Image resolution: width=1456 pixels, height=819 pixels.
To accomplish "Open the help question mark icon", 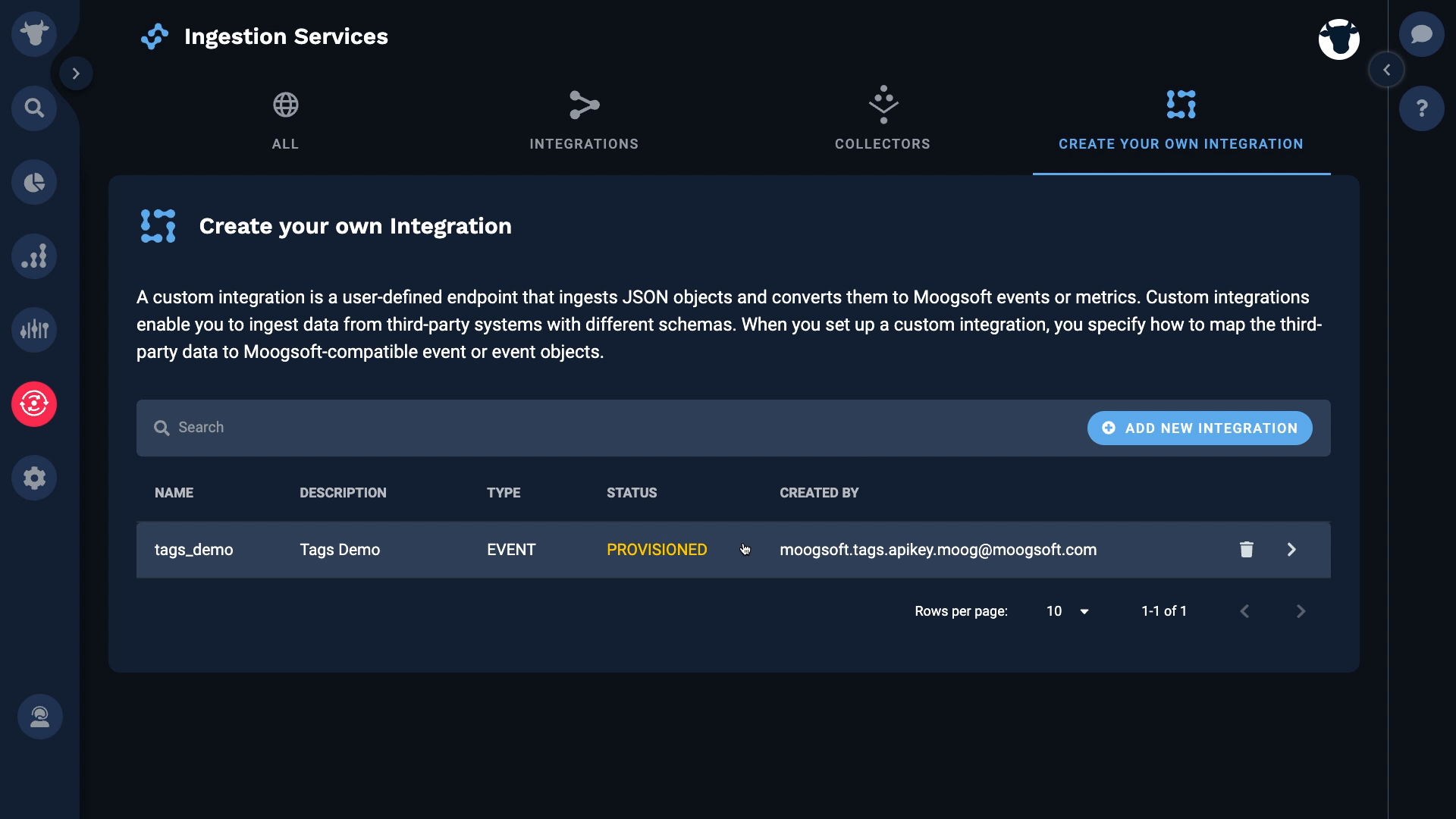I will [1422, 108].
